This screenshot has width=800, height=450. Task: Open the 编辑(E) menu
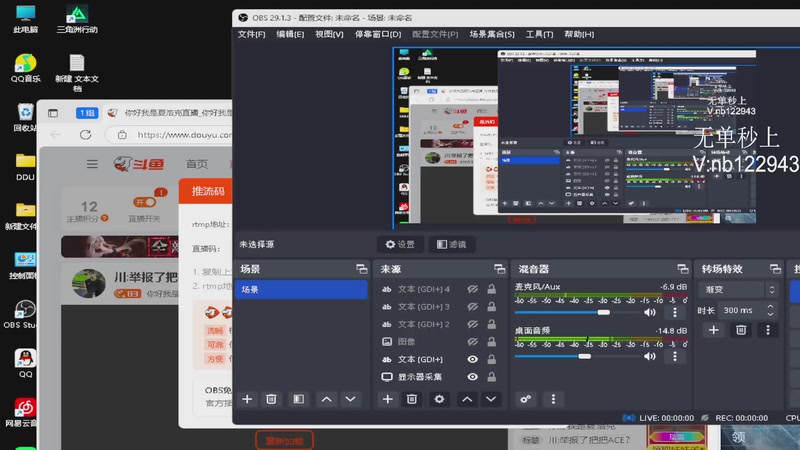[290, 34]
